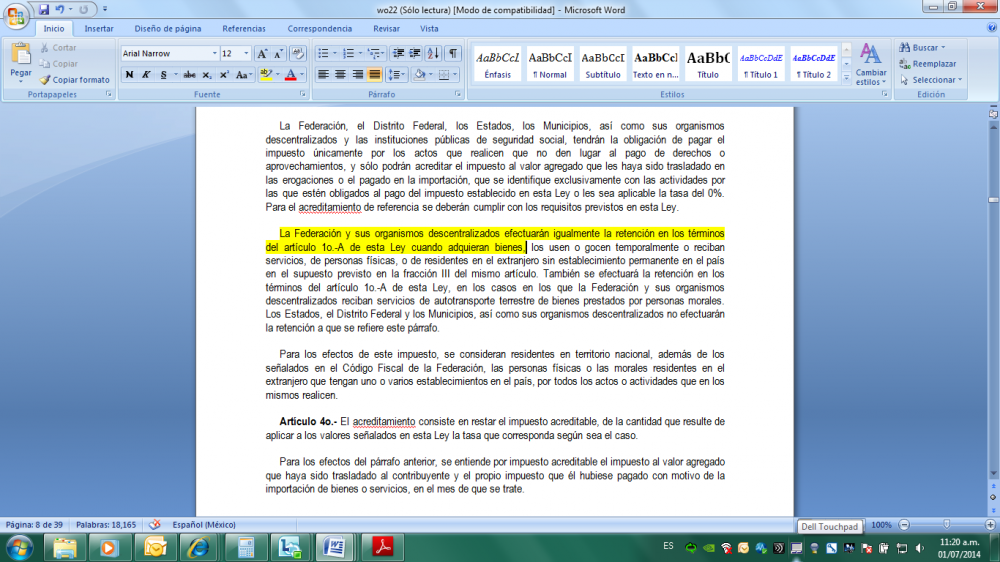Screen dimensions: 1000x562
Task: Justify the paragraph text
Action: (x=375, y=75)
